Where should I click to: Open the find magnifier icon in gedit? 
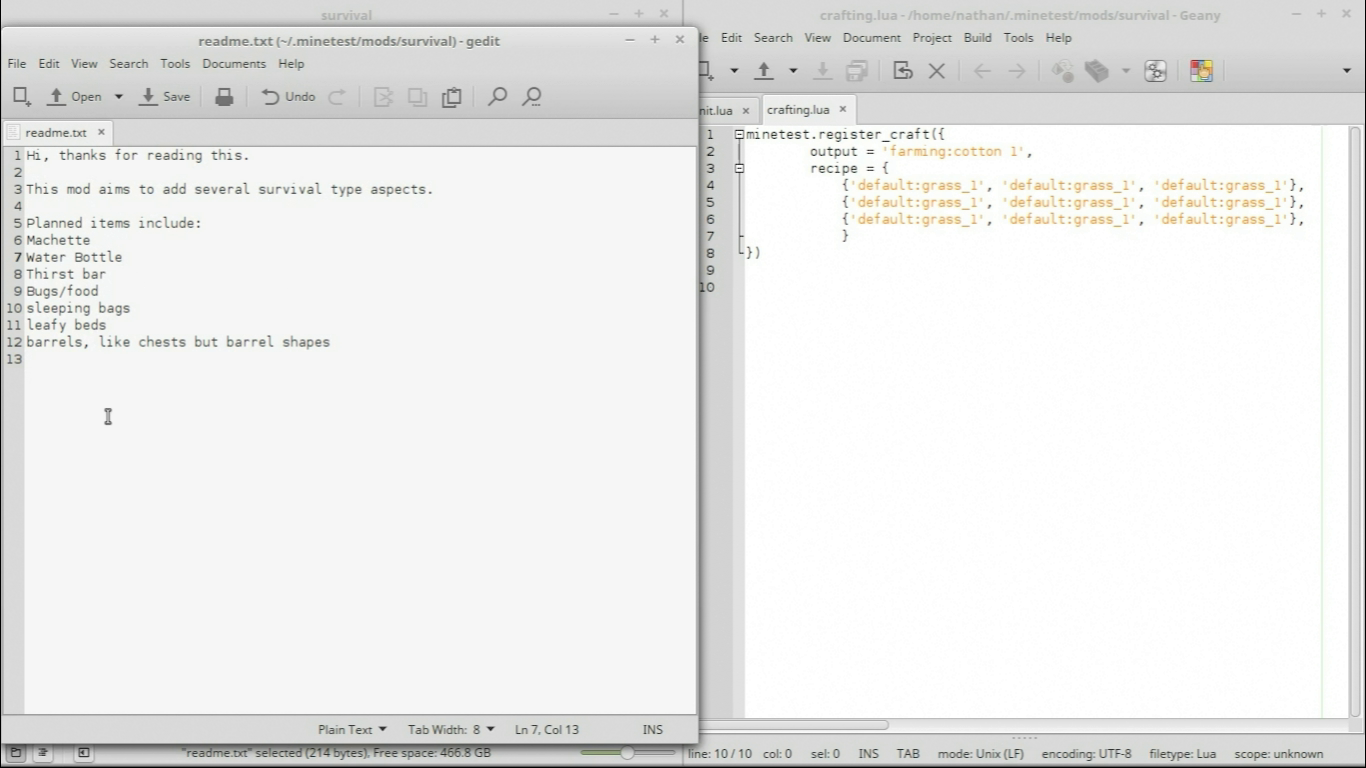click(497, 97)
